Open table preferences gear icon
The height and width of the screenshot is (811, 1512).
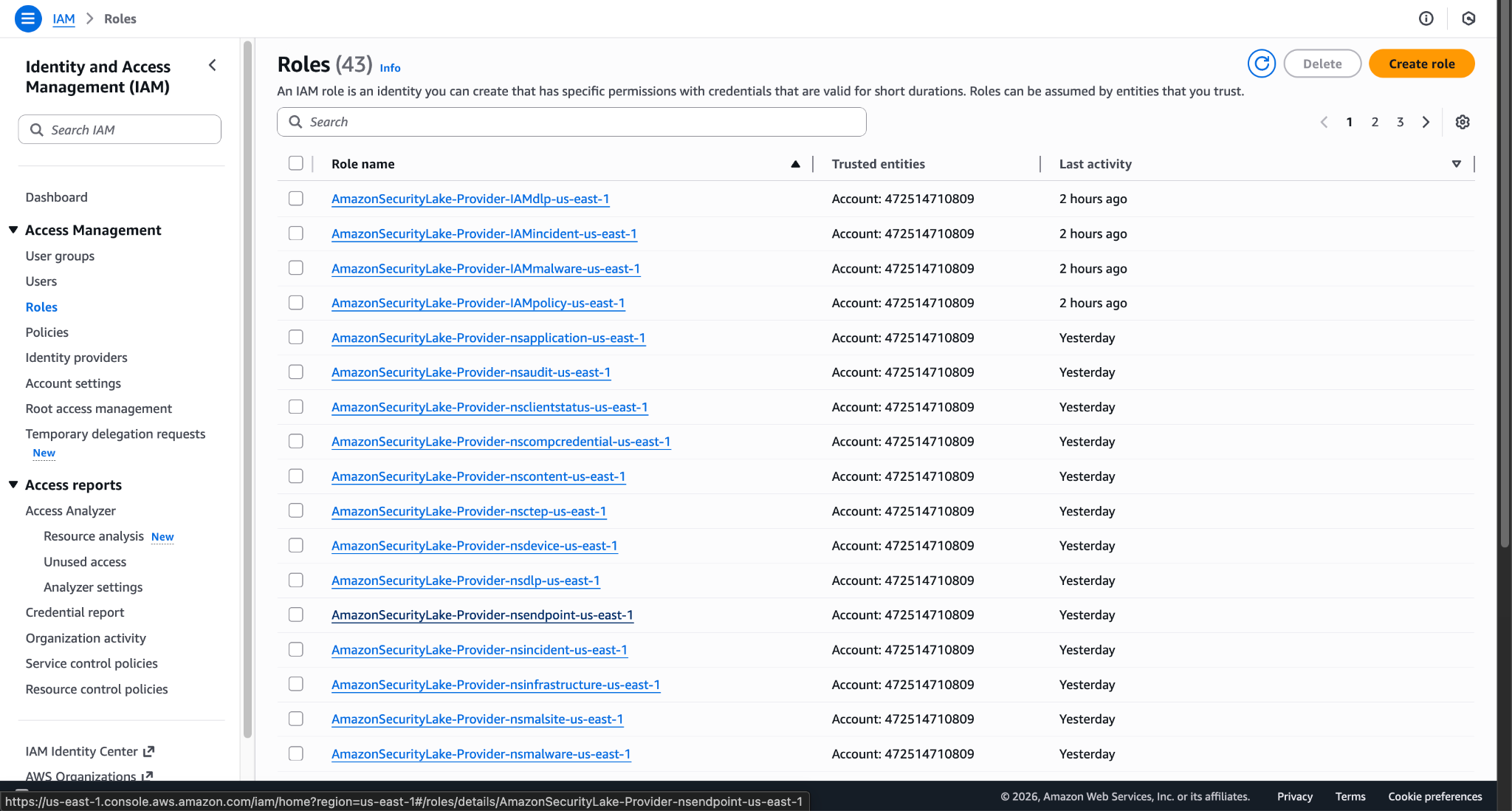click(x=1463, y=122)
